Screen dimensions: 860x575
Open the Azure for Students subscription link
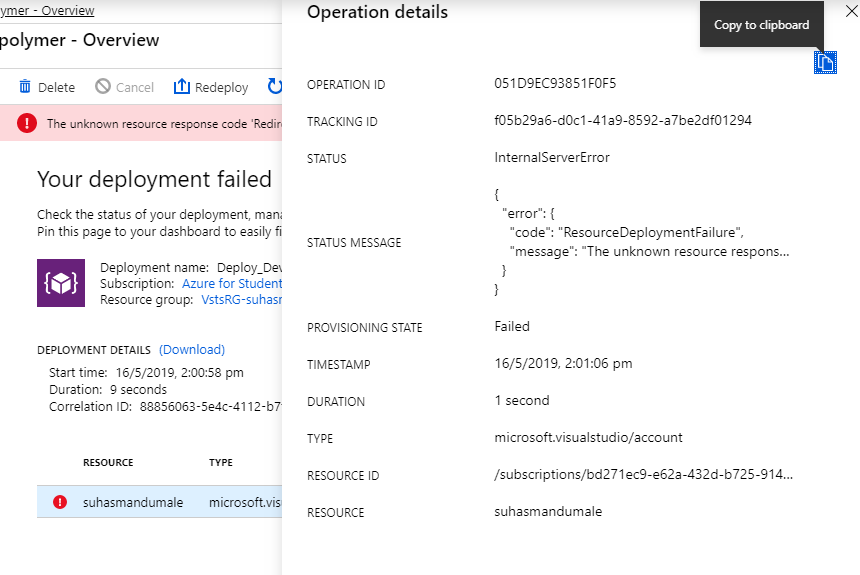(232, 284)
